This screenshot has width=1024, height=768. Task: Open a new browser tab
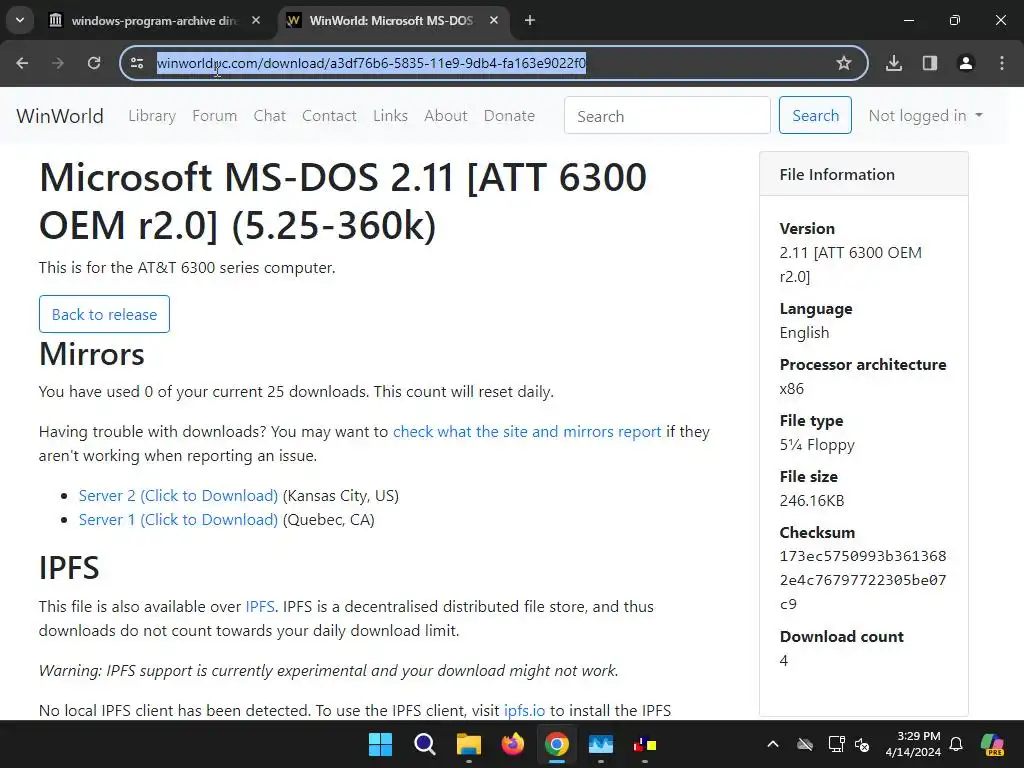(530, 21)
